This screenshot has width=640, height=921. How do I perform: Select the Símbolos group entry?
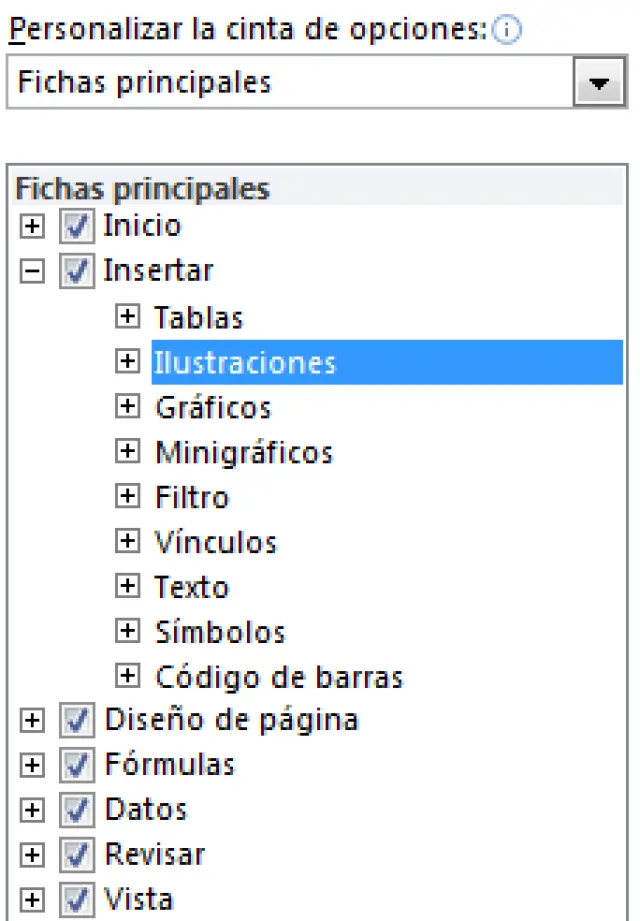(x=220, y=633)
